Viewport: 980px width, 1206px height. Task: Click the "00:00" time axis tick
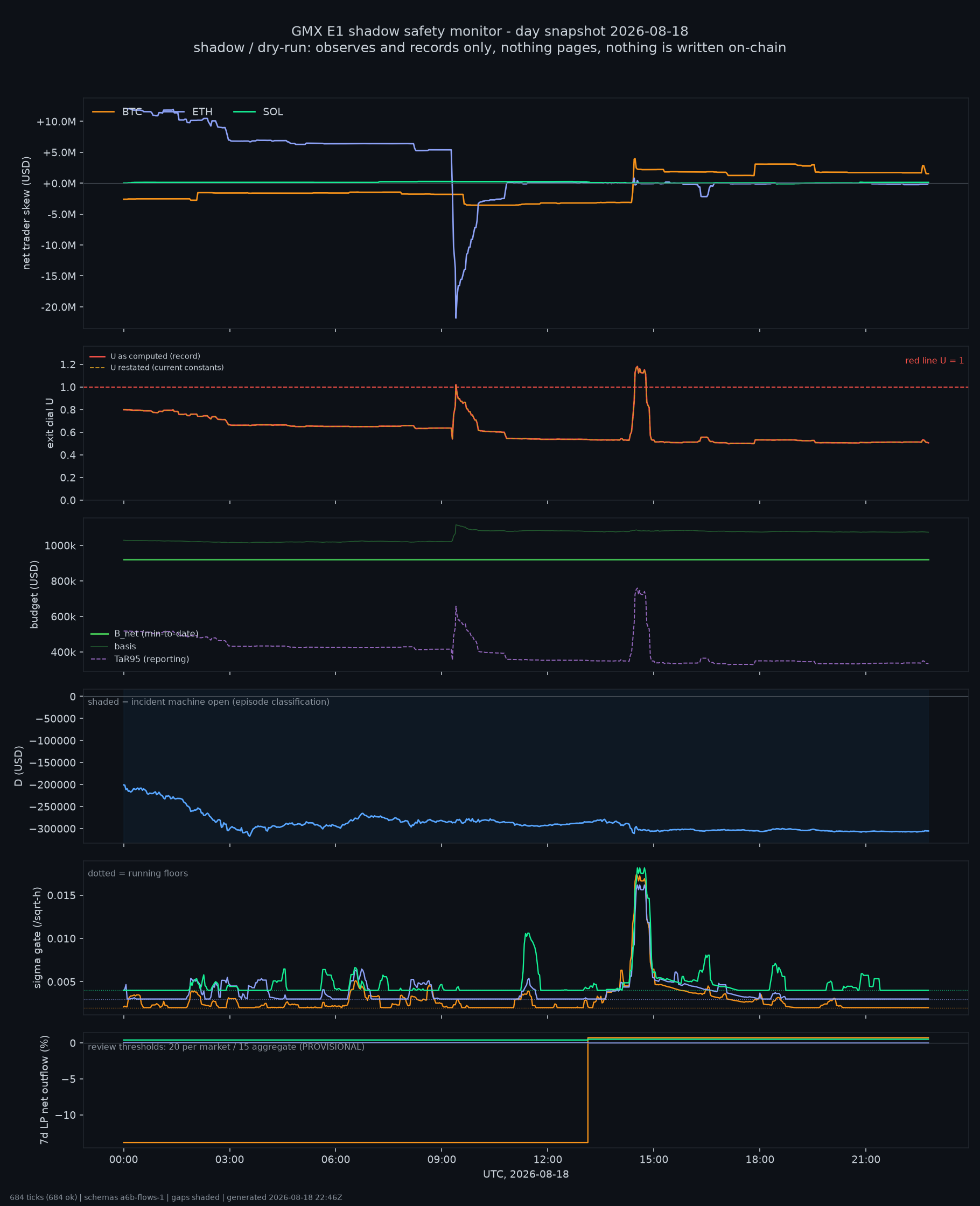pyautogui.click(x=124, y=1160)
